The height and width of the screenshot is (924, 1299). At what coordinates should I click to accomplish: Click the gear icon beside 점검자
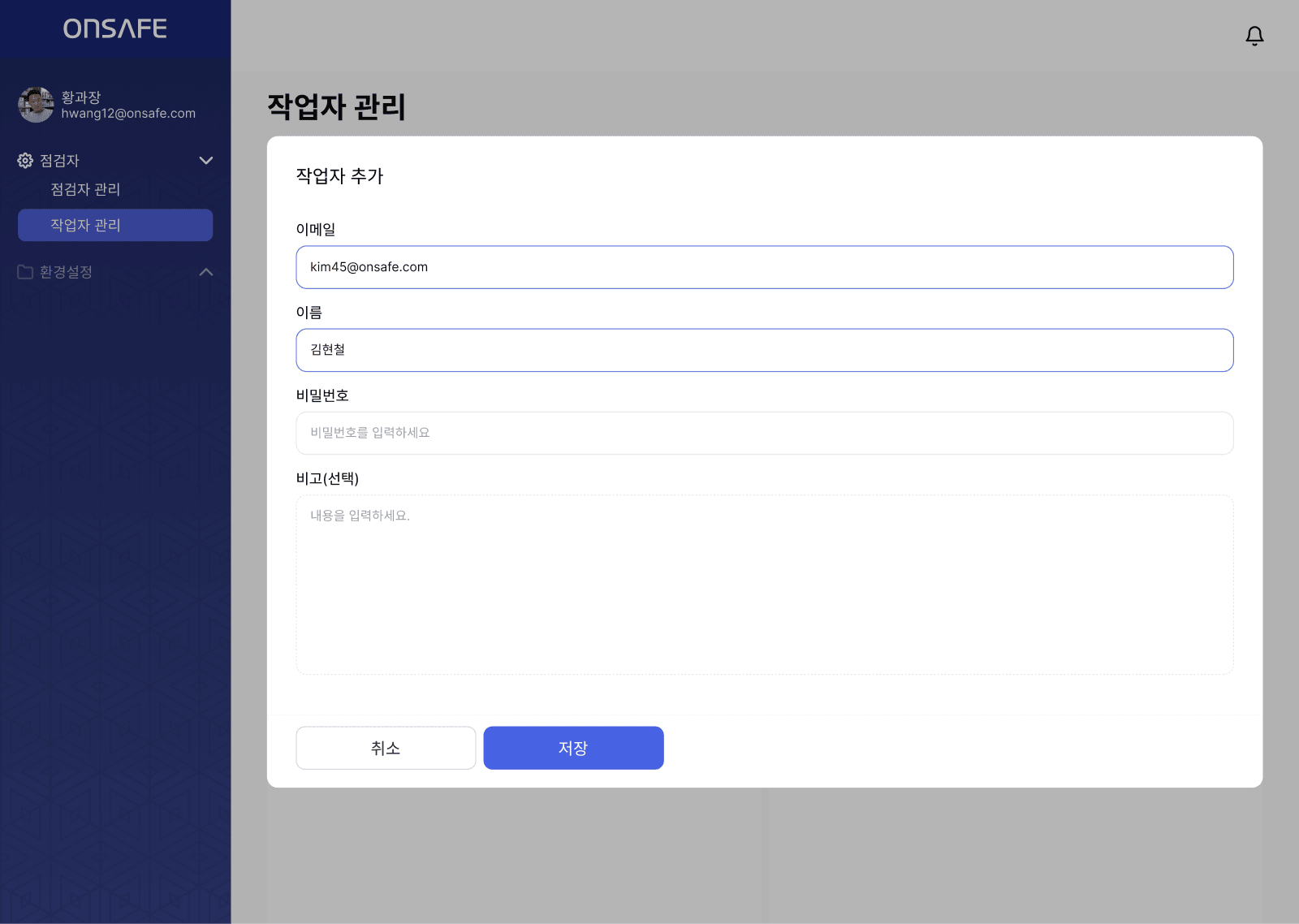[x=25, y=161]
